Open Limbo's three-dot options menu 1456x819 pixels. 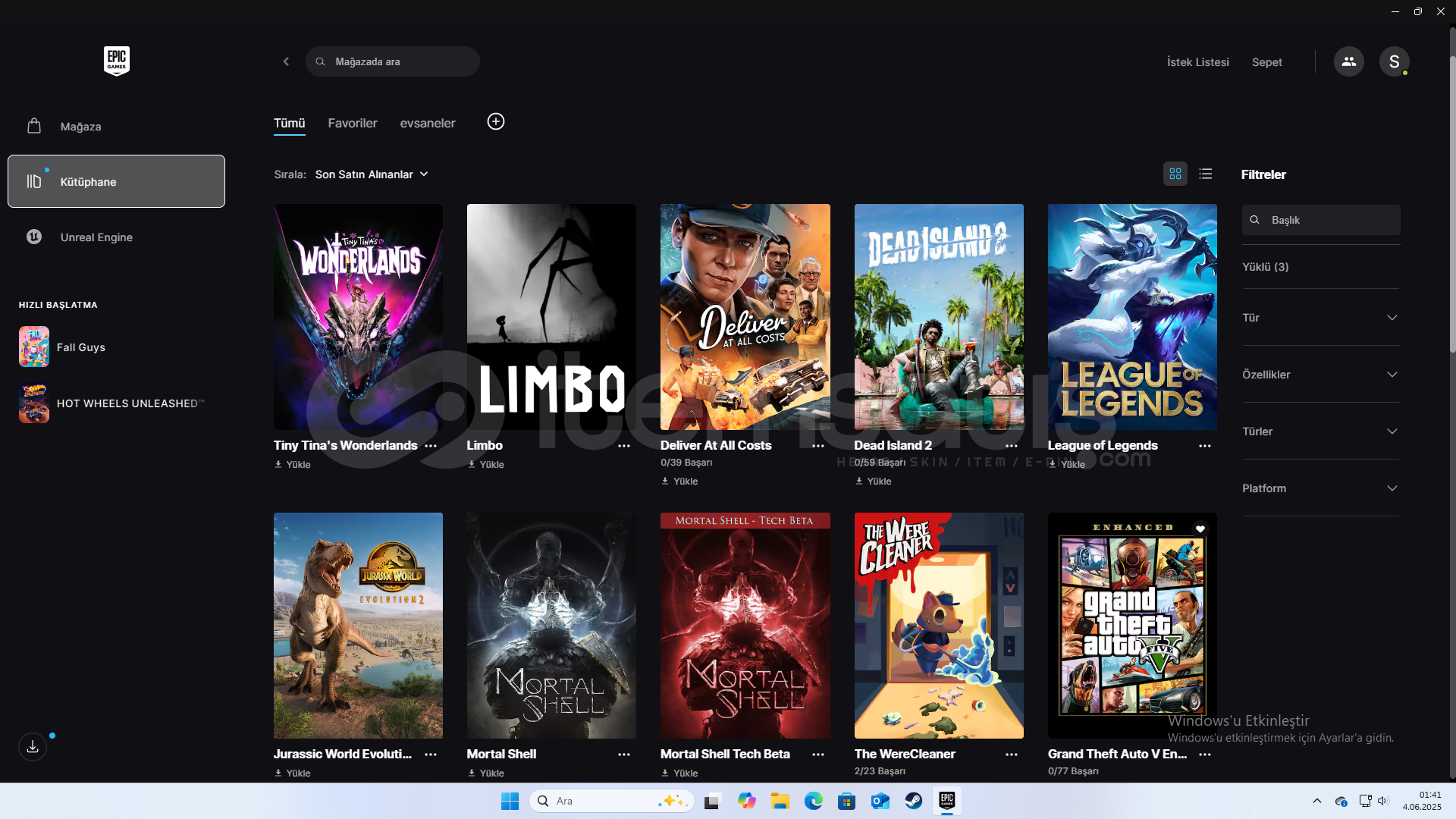coord(624,446)
